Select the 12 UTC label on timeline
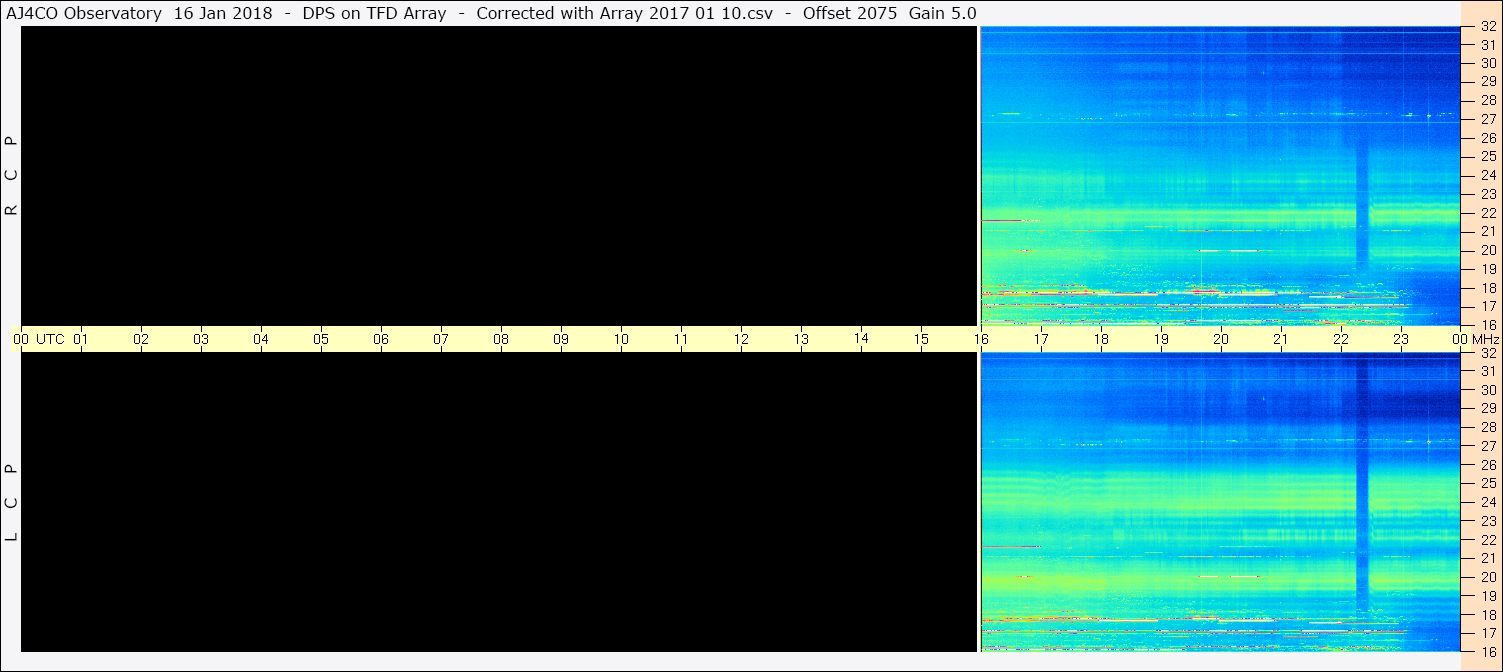 click(x=741, y=339)
